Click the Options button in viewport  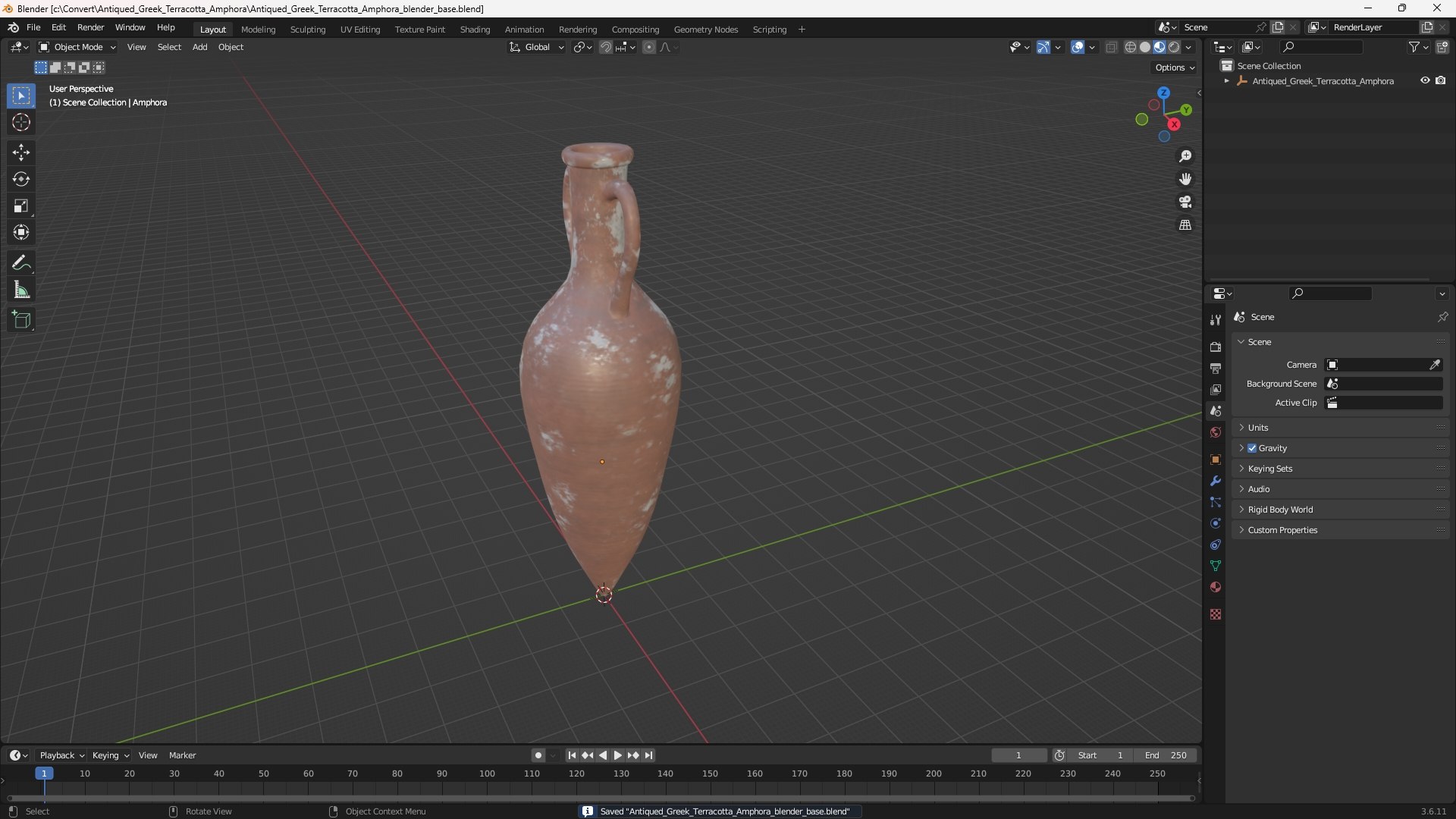click(x=1174, y=67)
